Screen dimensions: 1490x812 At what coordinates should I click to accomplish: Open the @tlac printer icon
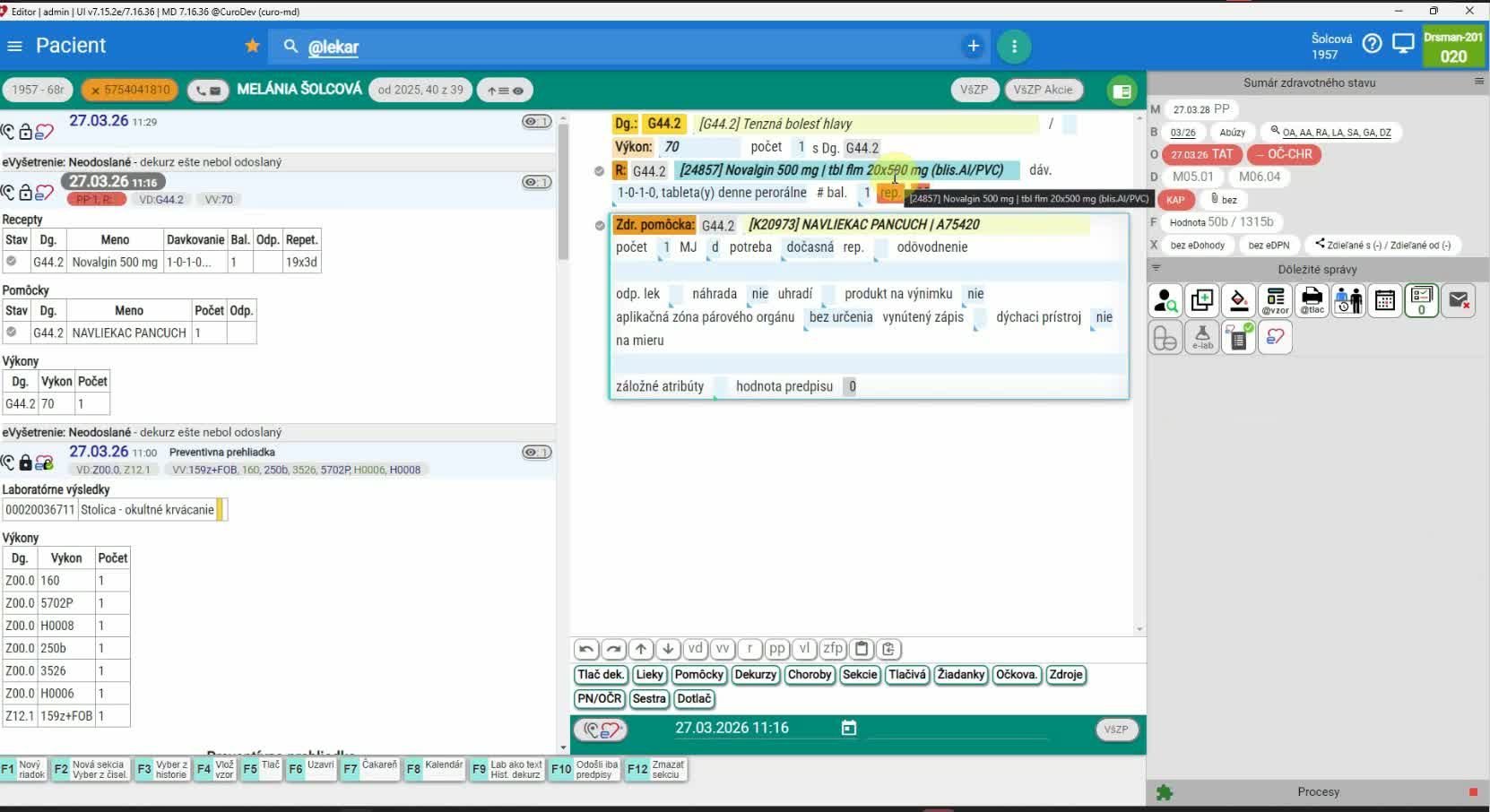coord(1312,301)
